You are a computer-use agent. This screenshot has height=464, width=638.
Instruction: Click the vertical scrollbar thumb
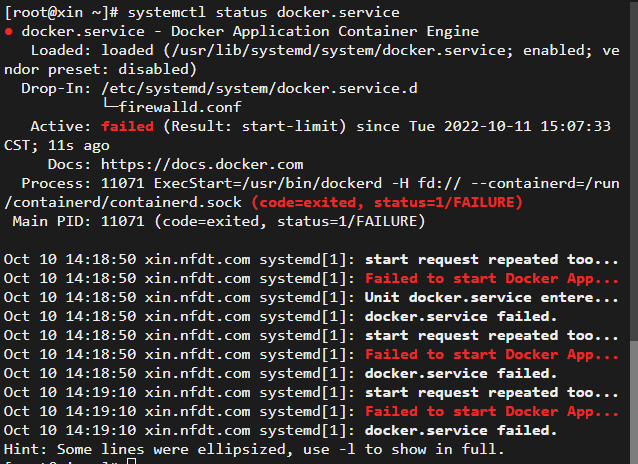[634, 401]
